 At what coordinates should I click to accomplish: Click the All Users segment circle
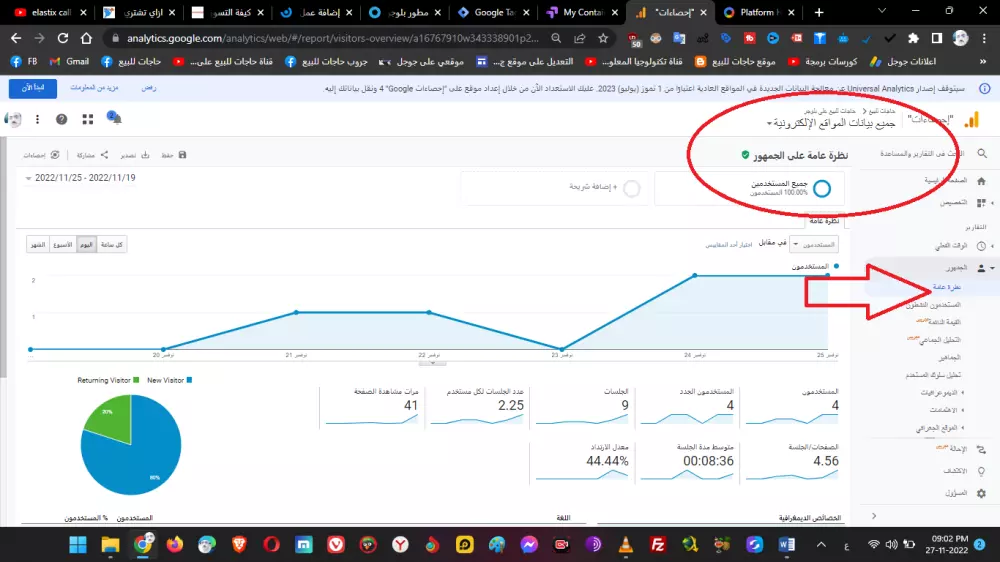[821, 188]
